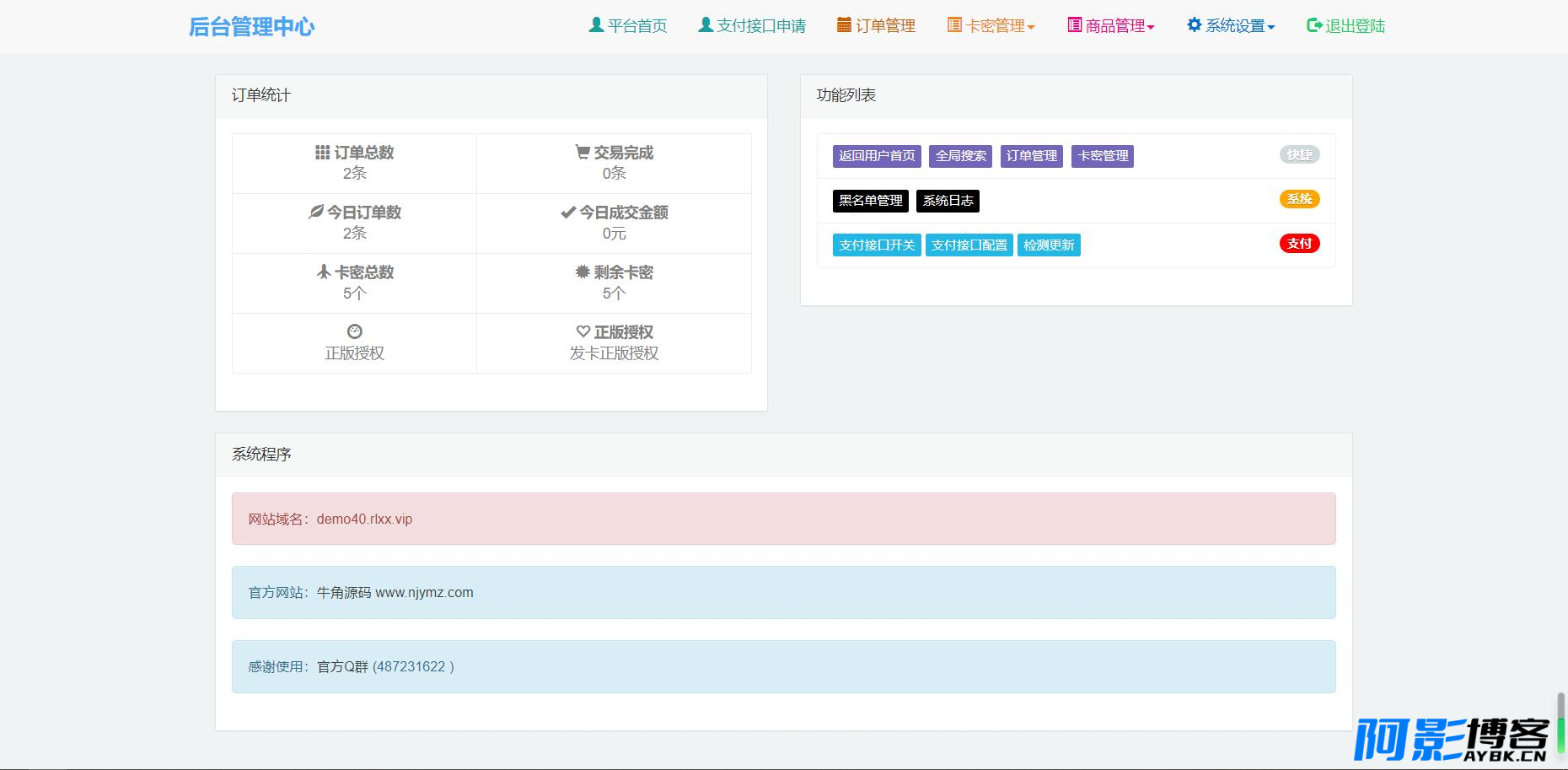
Task: Click the user icon beside 支付接口申请
Action: pyautogui.click(x=706, y=25)
